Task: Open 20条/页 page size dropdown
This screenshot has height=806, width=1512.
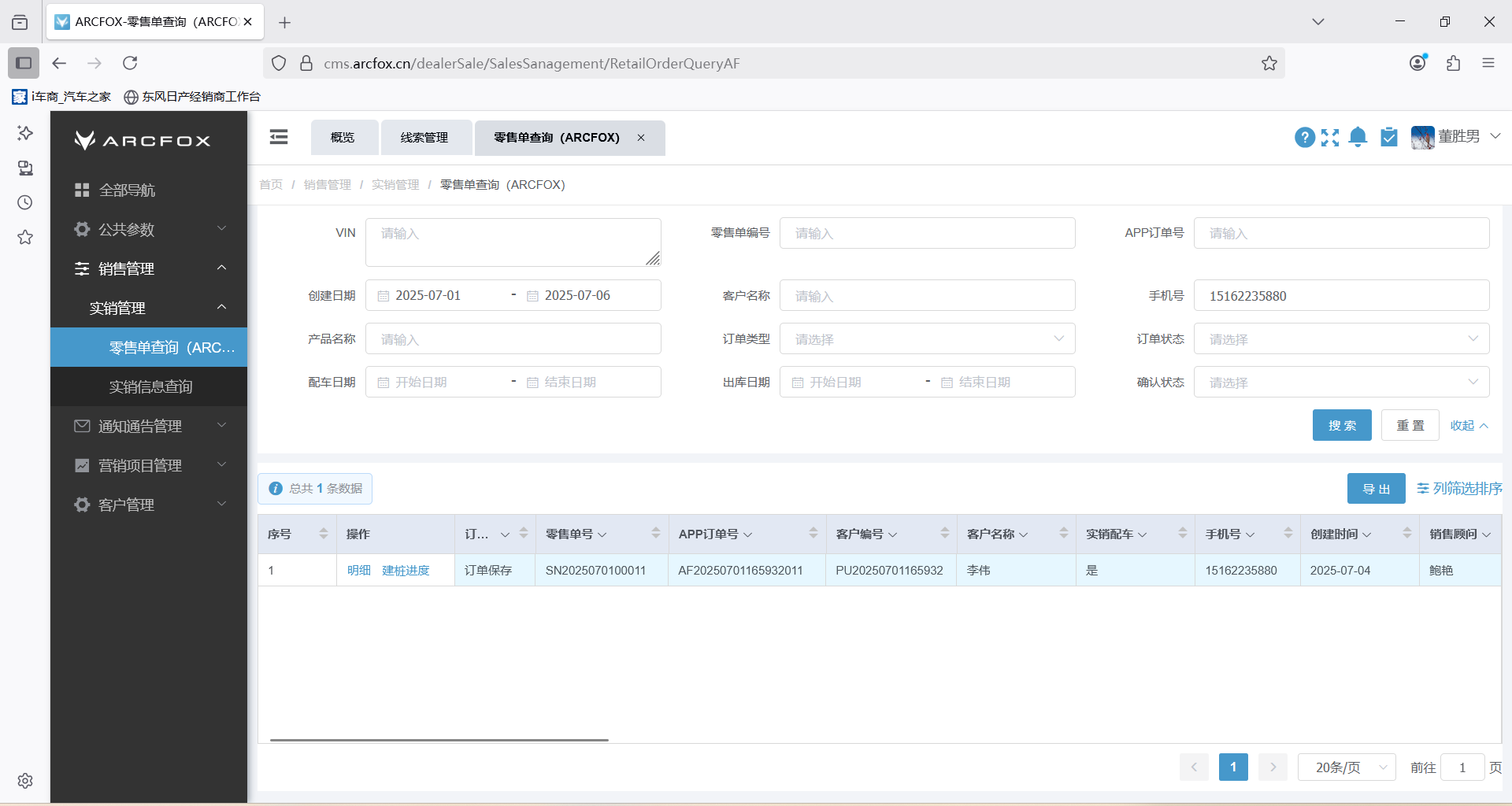Action: point(1347,767)
